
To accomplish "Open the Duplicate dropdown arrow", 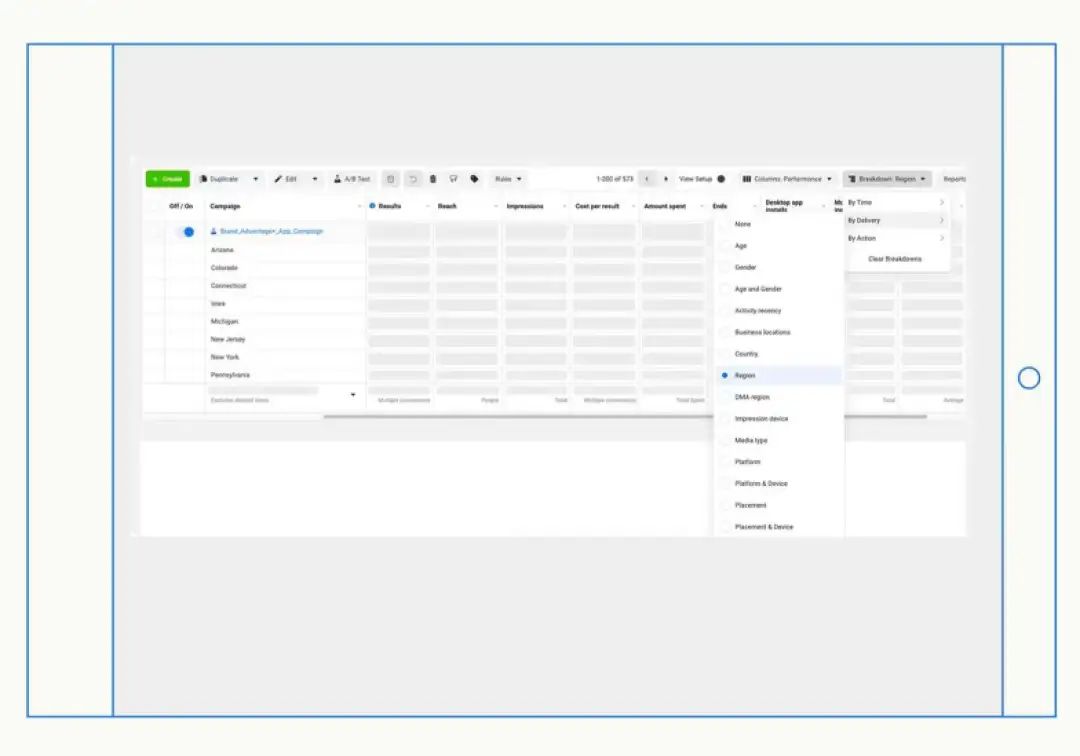I will click(x=256, y=179).
